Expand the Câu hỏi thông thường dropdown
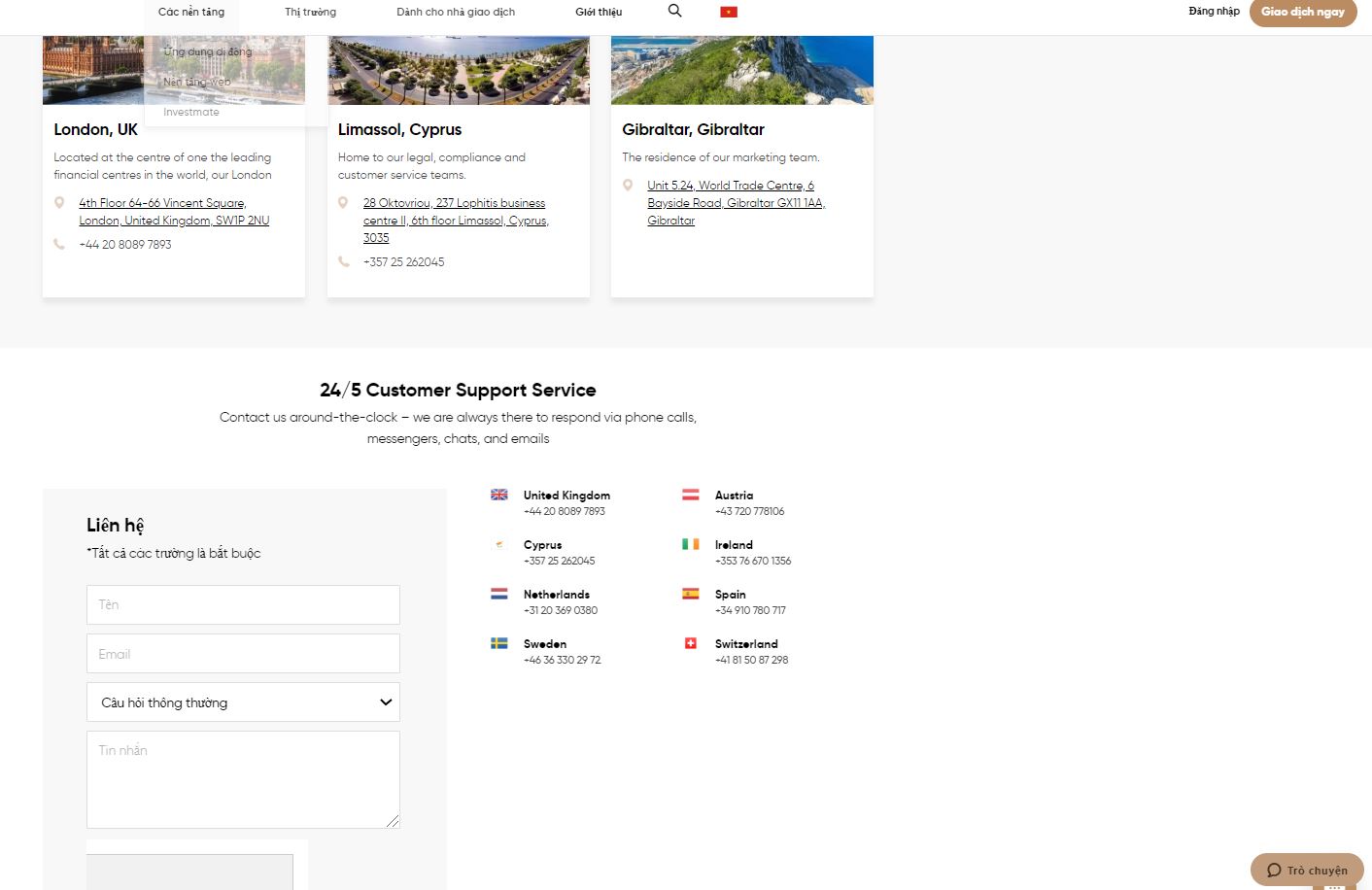This screenshot has height=890, width=1372. coord(243,702)
